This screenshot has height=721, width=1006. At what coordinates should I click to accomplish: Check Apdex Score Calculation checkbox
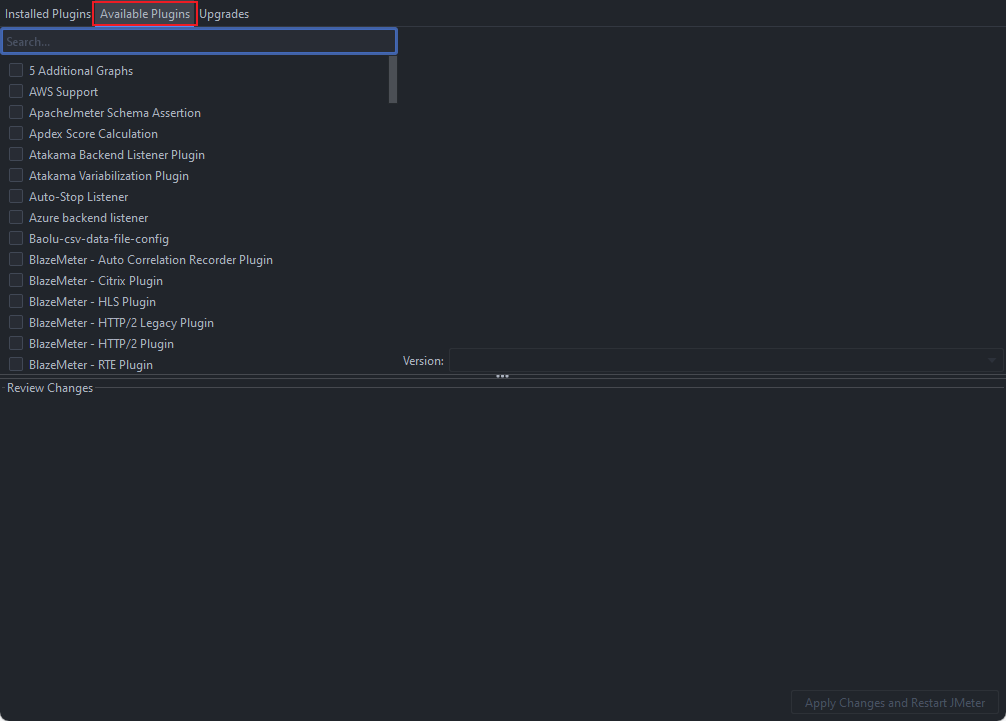click(x=16, y=133)
